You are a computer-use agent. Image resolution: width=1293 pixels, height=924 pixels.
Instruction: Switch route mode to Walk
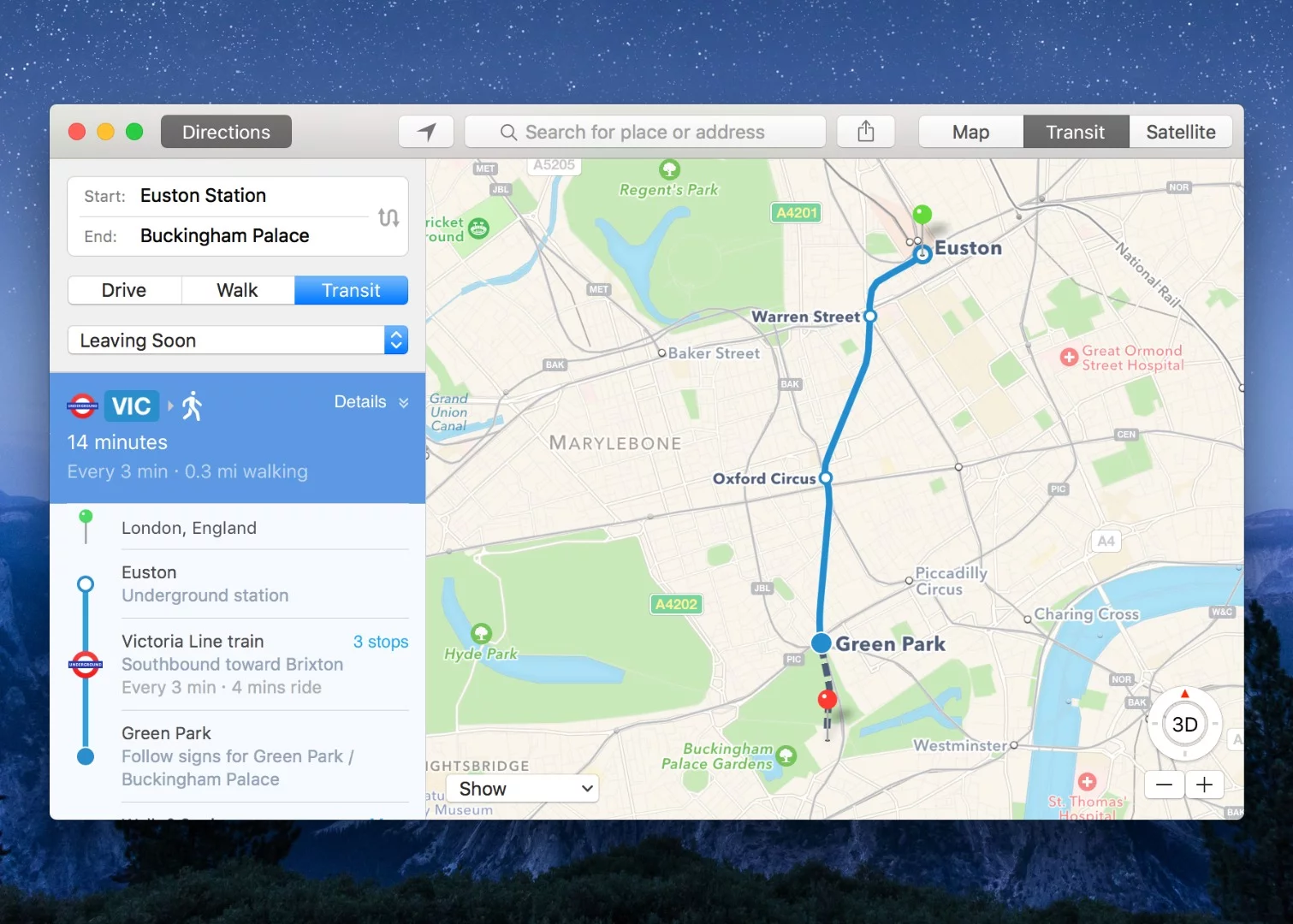[237, 290]
